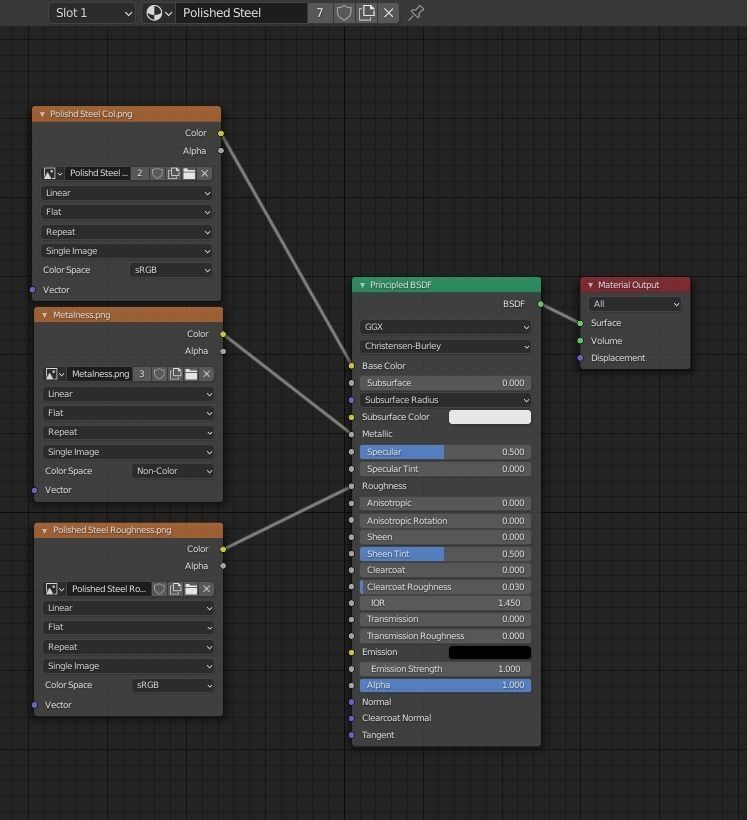Image resolution: width=747 pixels, height=820 pixels.
Task: Open image folder icon in Metalness.png node
Action: click(191, 374)
